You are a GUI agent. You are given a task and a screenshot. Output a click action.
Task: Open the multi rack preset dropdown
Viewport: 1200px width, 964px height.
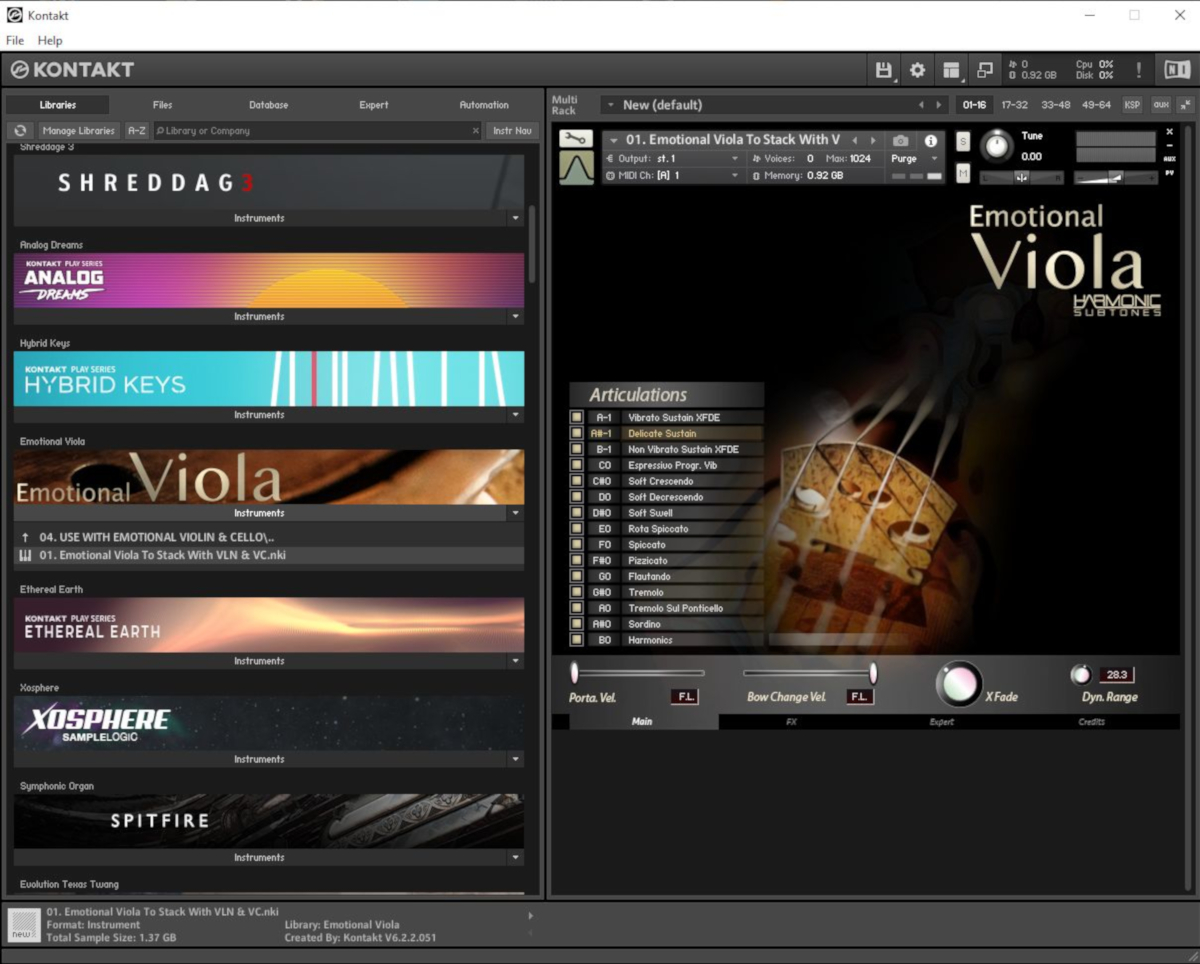609,105
